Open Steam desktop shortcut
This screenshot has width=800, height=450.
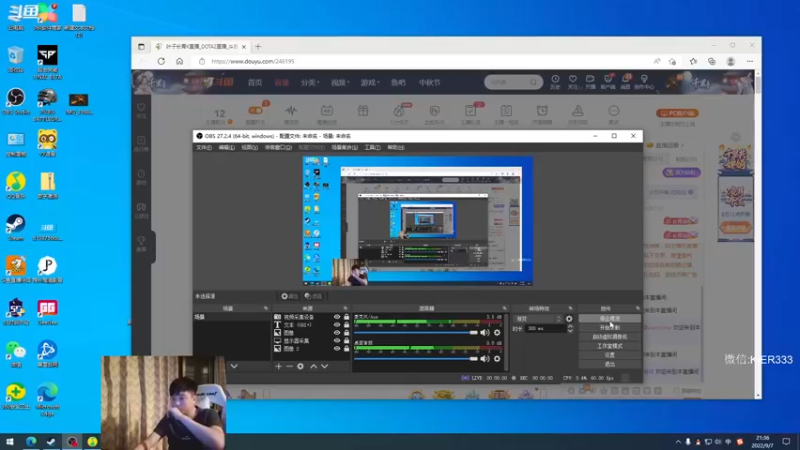click(16, 227)
